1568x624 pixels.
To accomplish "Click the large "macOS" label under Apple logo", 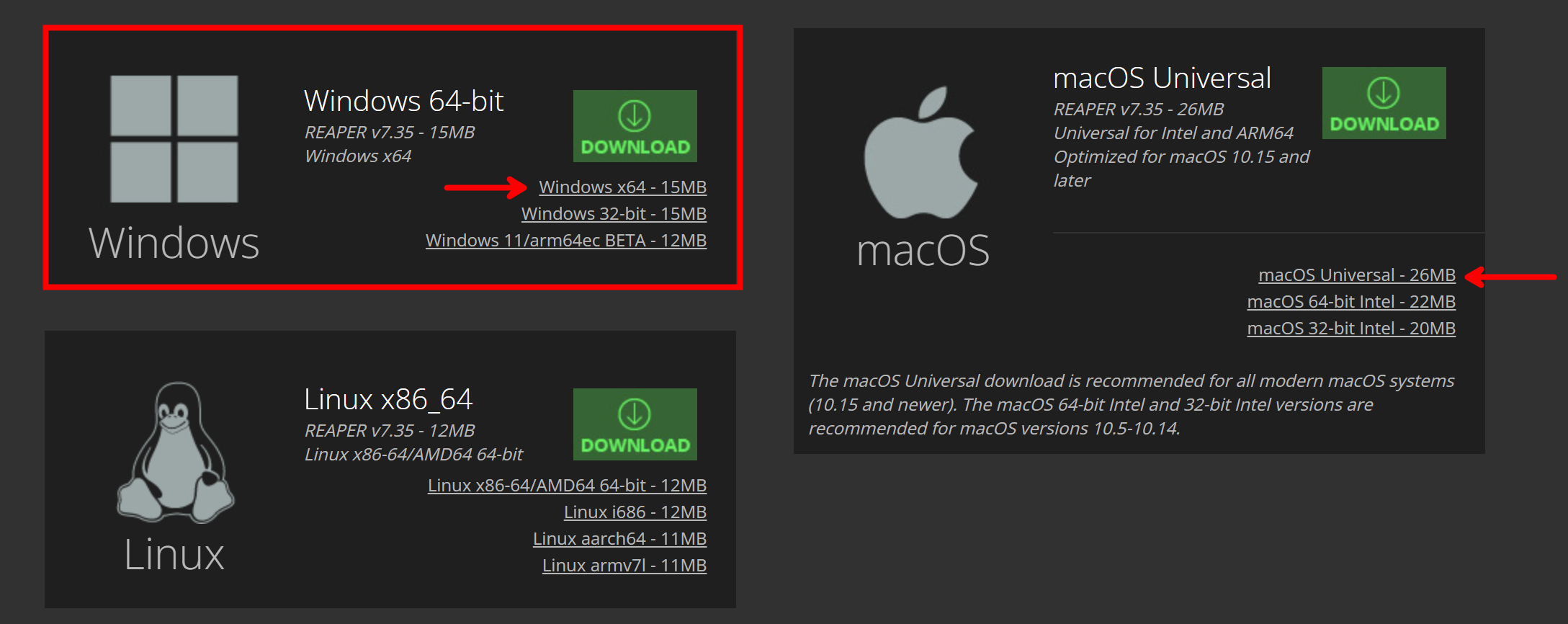I will pos(923,251).
